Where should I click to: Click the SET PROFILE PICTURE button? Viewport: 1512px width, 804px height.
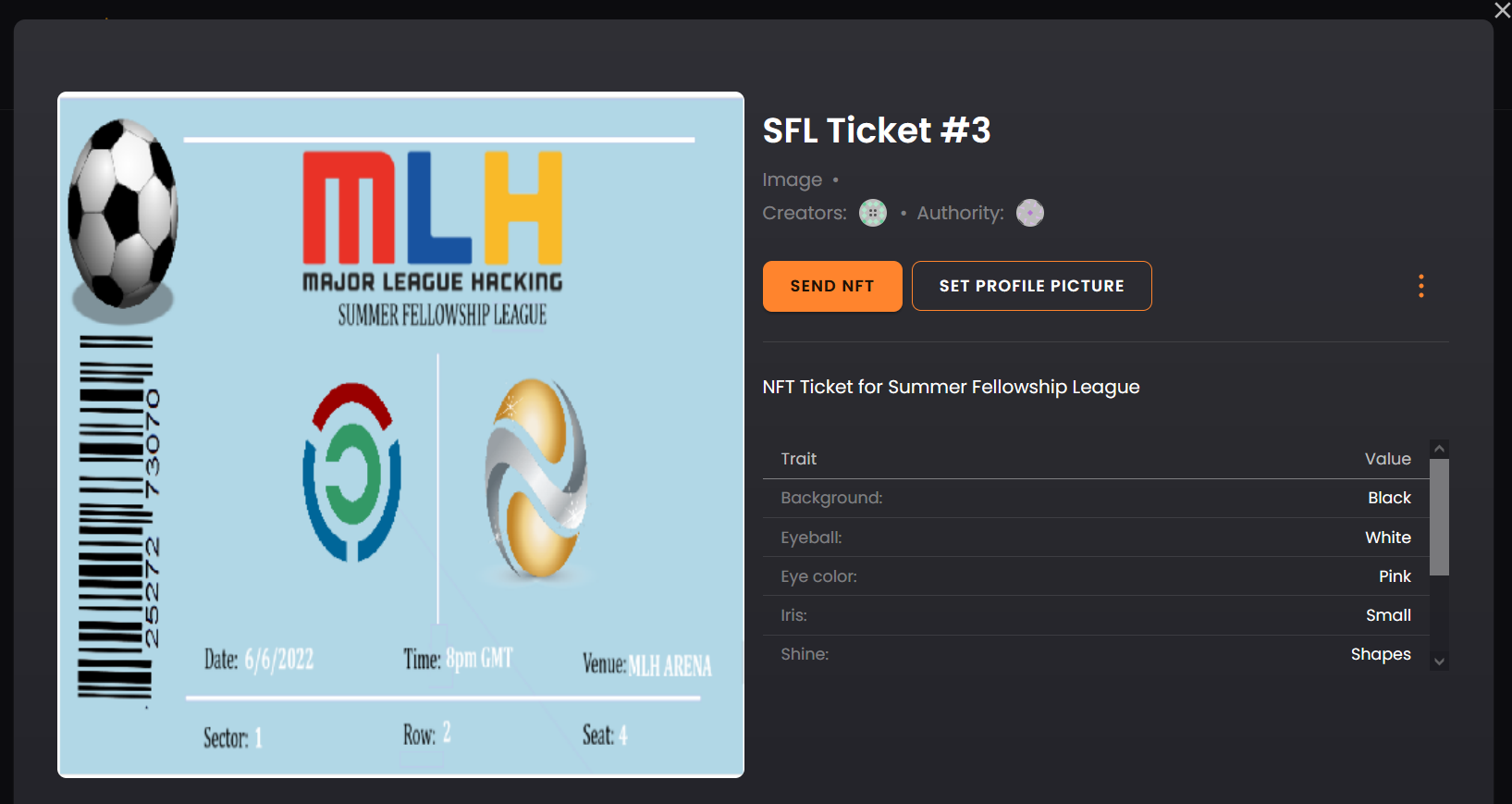pos(1031,286)
